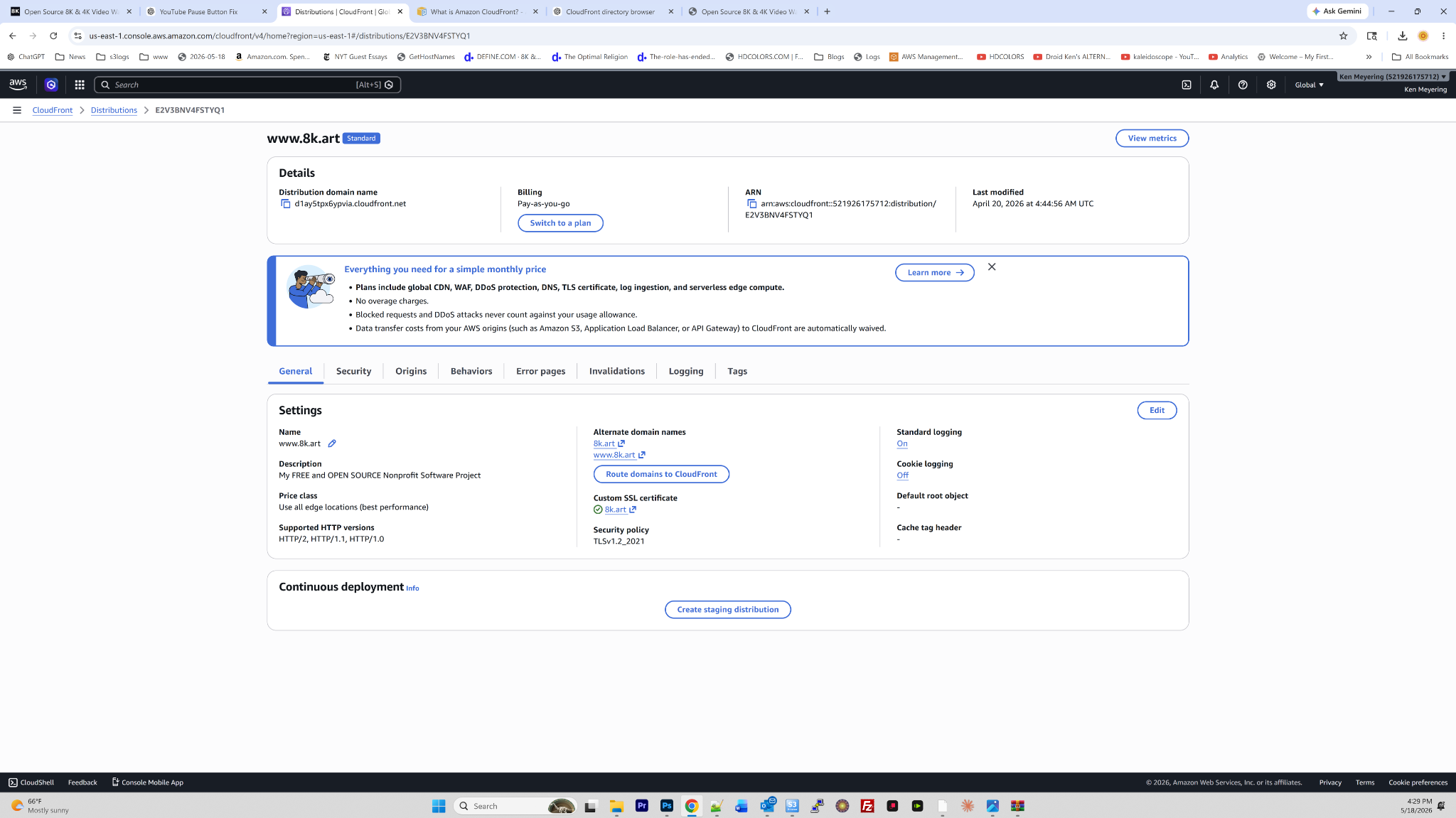Bookmark this page with the star icon
The height and width of the screenshot is (818, 1456).
pos(1343,36)
